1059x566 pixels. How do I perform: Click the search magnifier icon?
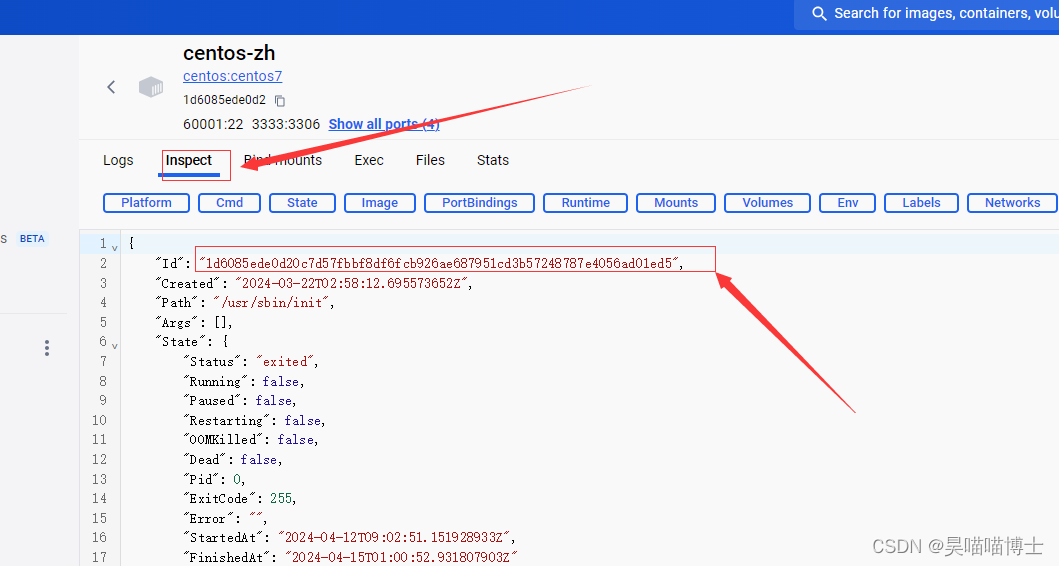pos(819,14)
